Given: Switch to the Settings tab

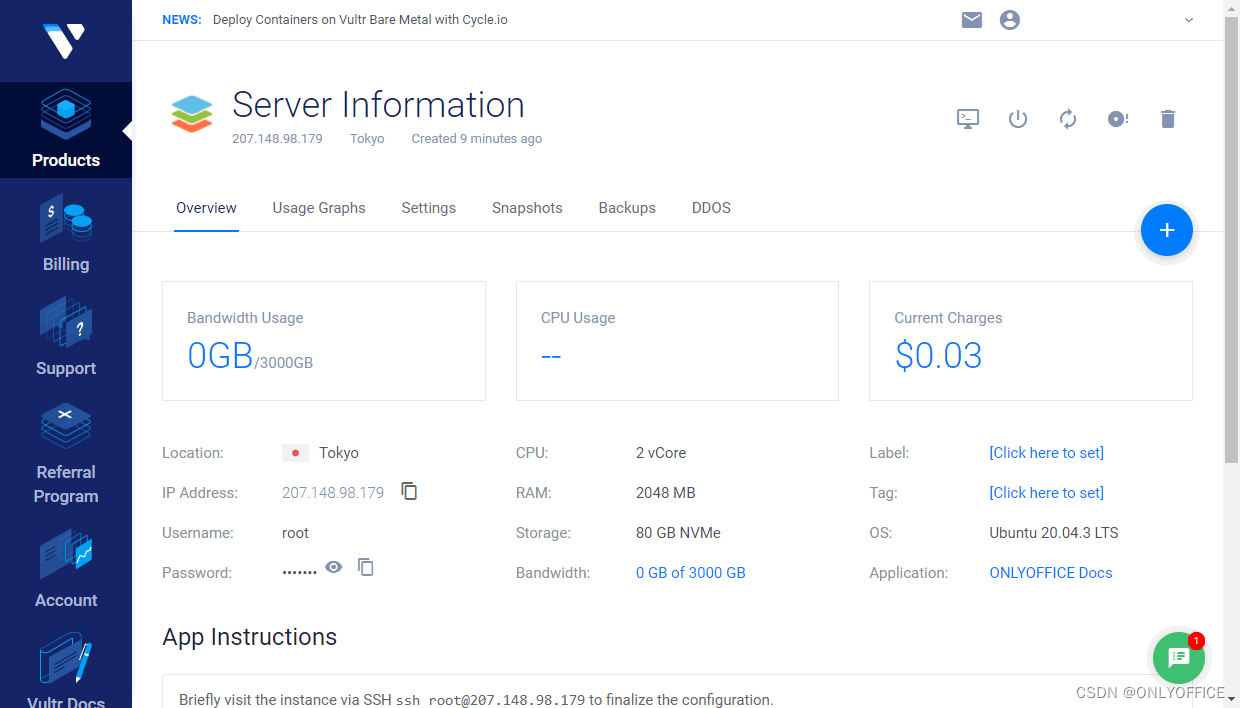Looking at the screenshot, I should coord(429,208).
